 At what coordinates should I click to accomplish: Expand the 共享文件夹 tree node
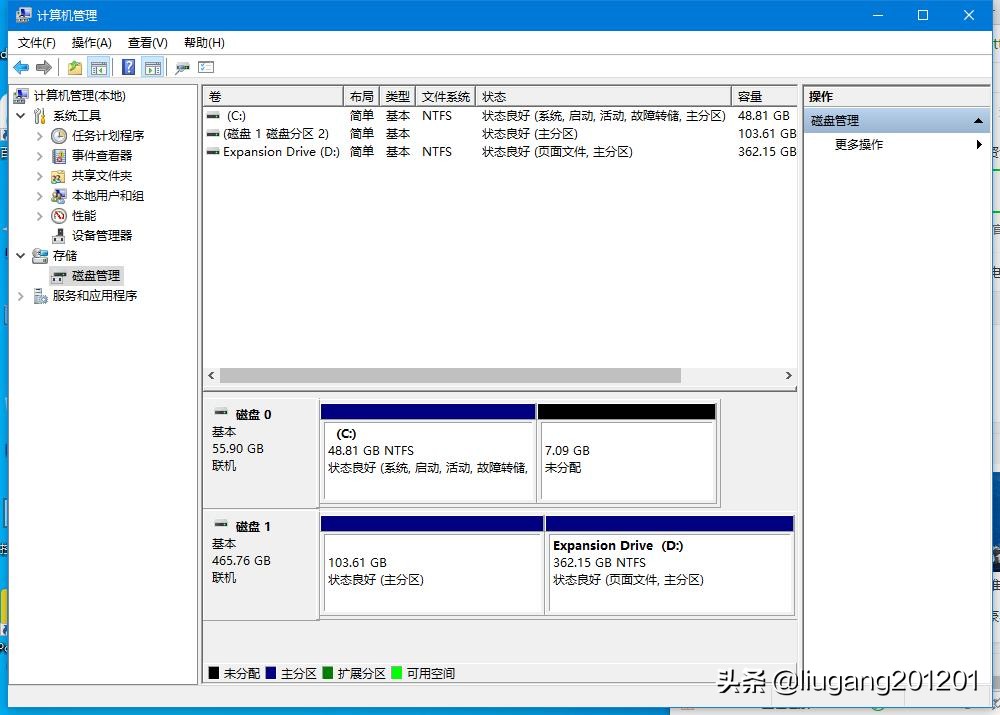tap(40, 176)
